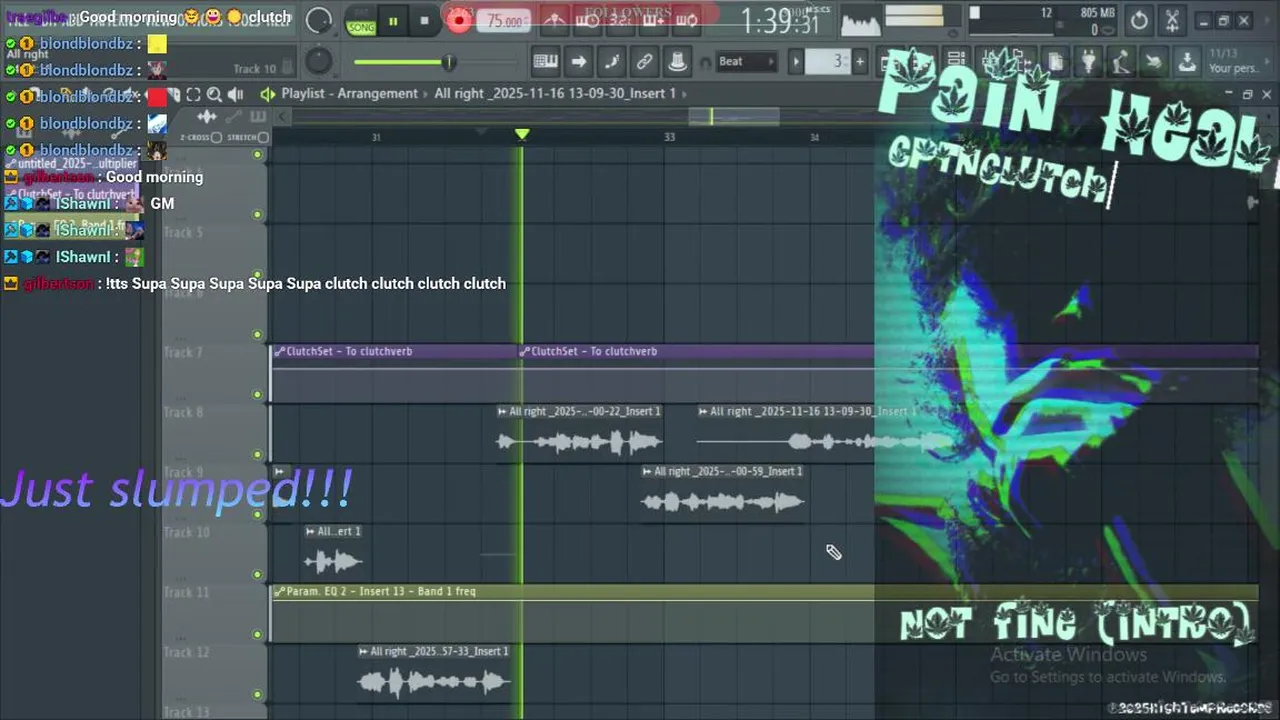Open the Beat snap dropdown
The image size is (1280, 720).
[746, 62]
